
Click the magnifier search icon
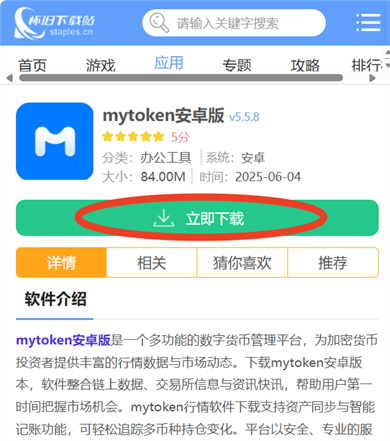159,23
